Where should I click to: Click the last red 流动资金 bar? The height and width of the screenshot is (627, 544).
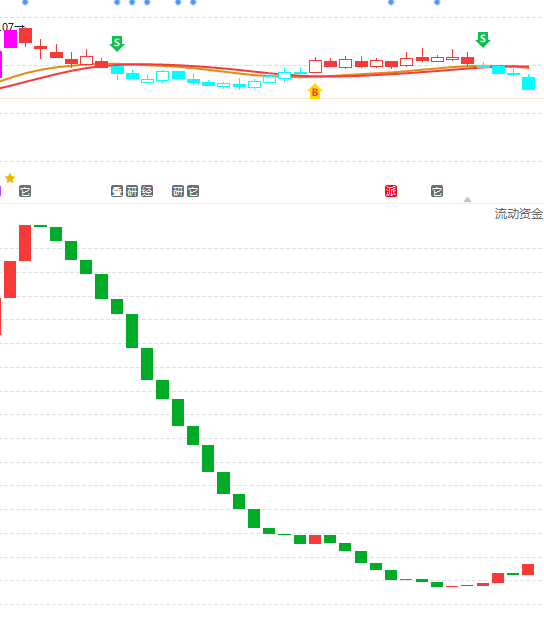pos(528,569)
